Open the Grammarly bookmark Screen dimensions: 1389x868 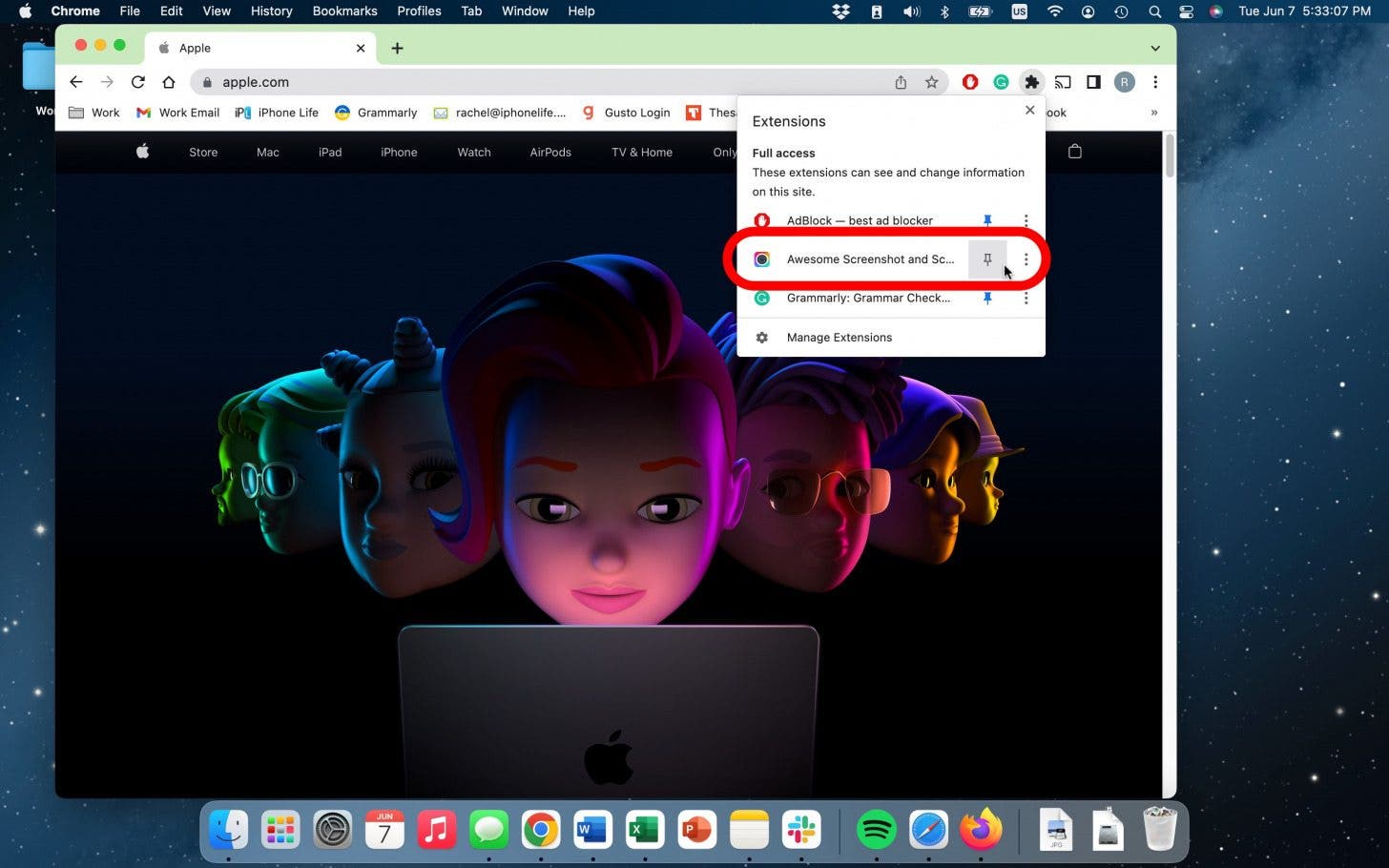[376, 113]
